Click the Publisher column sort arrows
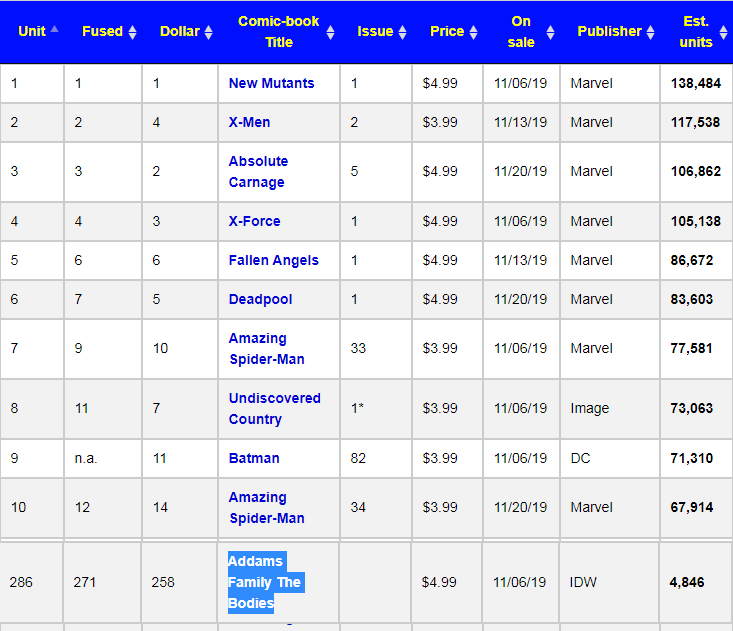 click(650, 32)
